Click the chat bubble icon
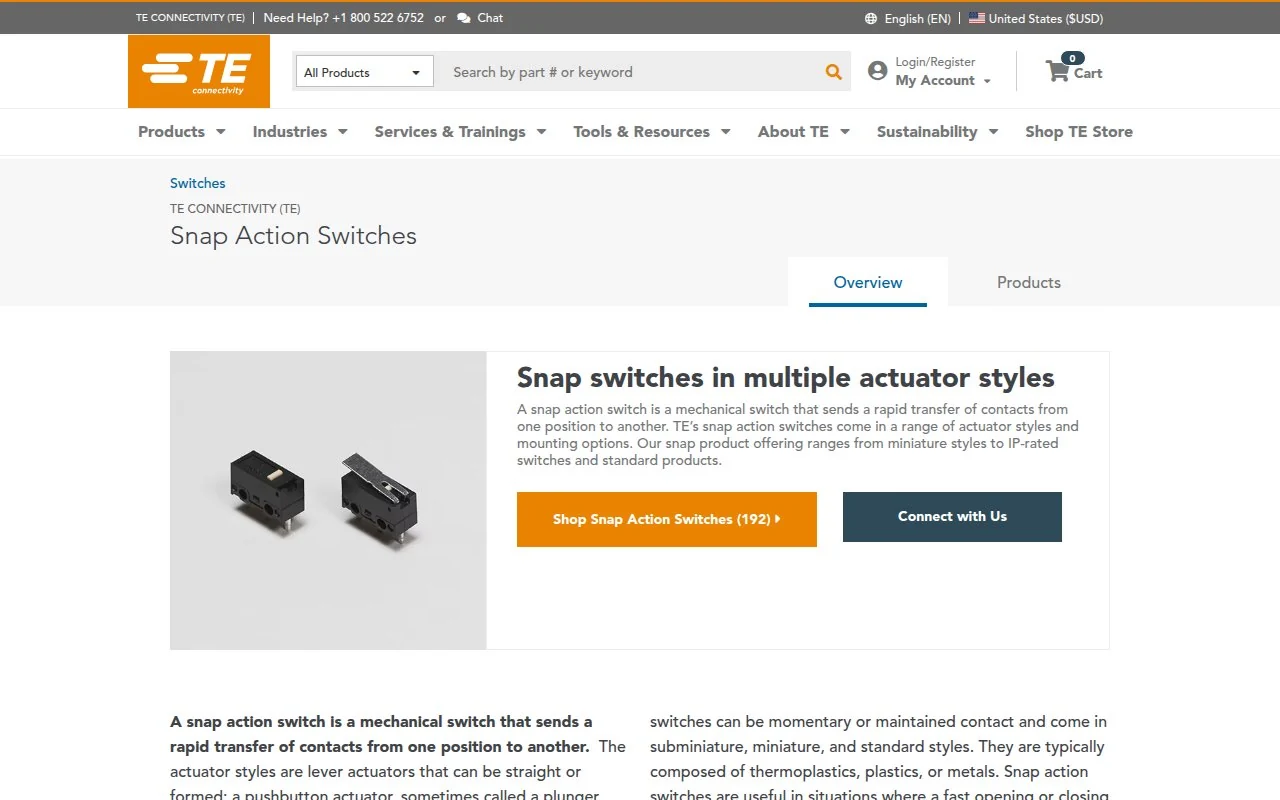This screenshot has height=800, width=1280. (464, 18)
